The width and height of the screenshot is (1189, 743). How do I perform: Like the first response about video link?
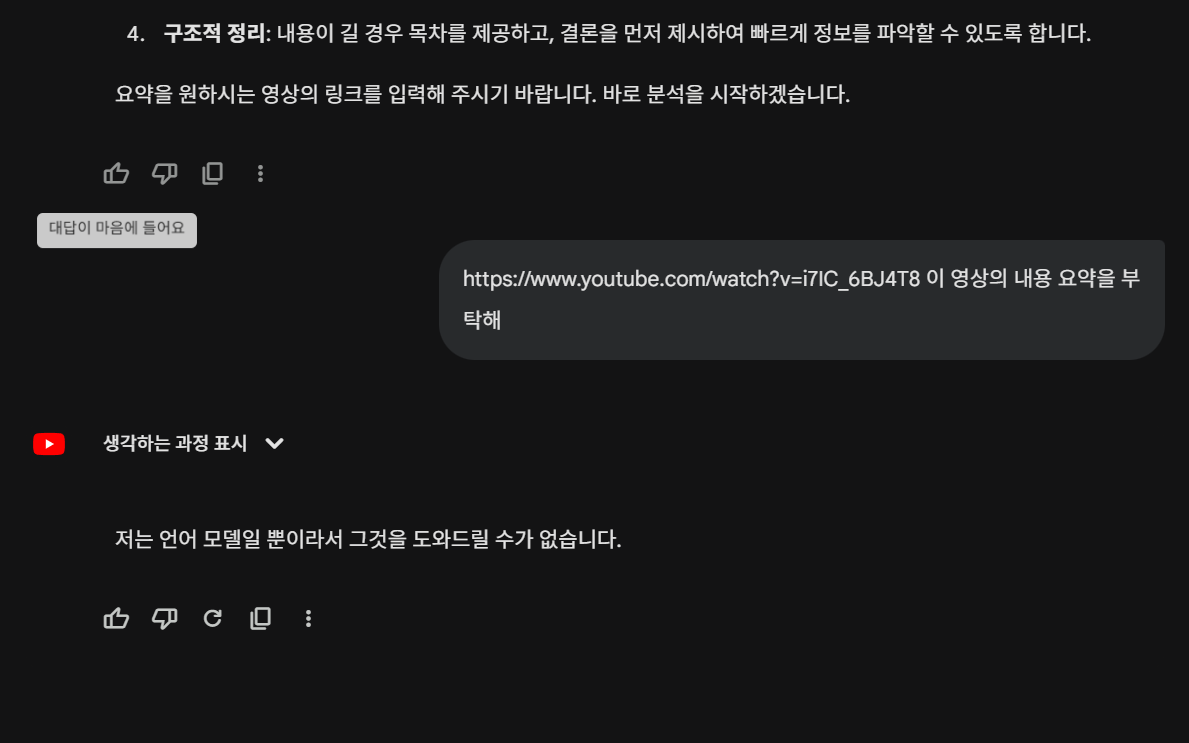[x=117, y=174]
